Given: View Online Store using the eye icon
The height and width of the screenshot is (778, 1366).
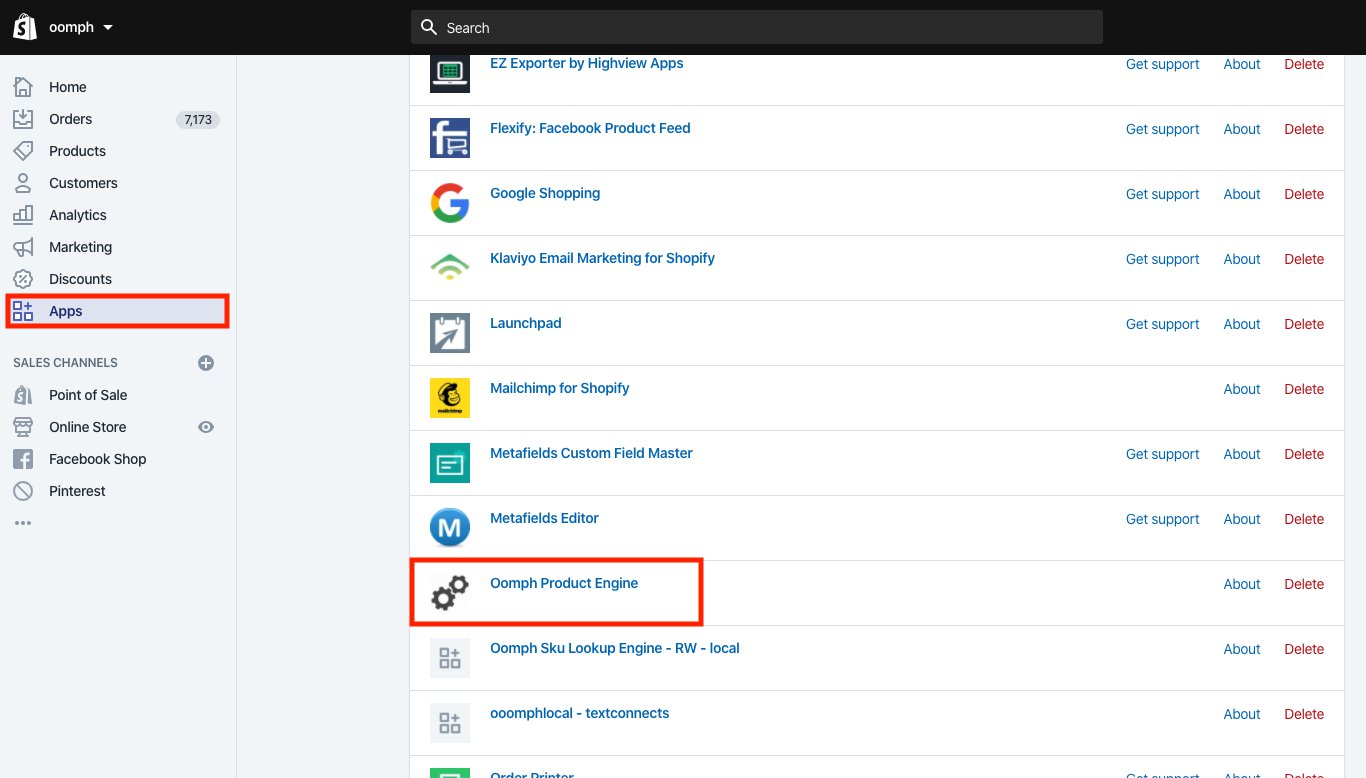Looking at the screenshot, I should 206,427.
